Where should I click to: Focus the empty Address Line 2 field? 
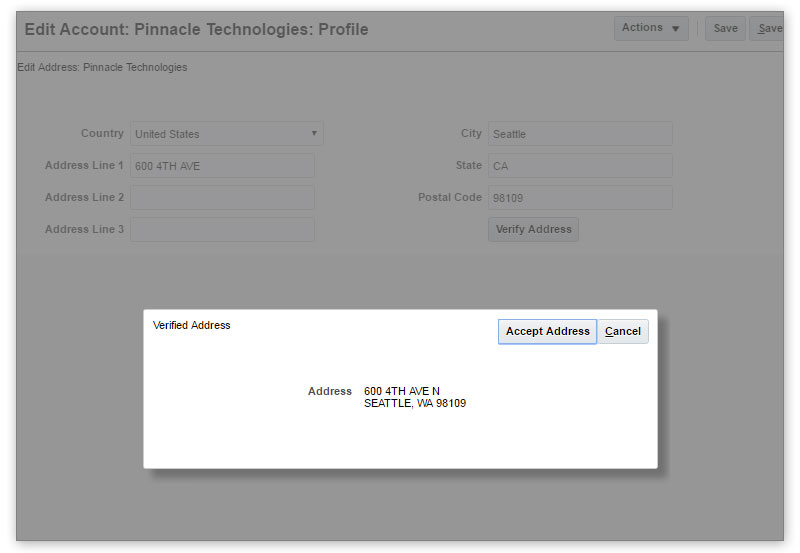(222, 198)
